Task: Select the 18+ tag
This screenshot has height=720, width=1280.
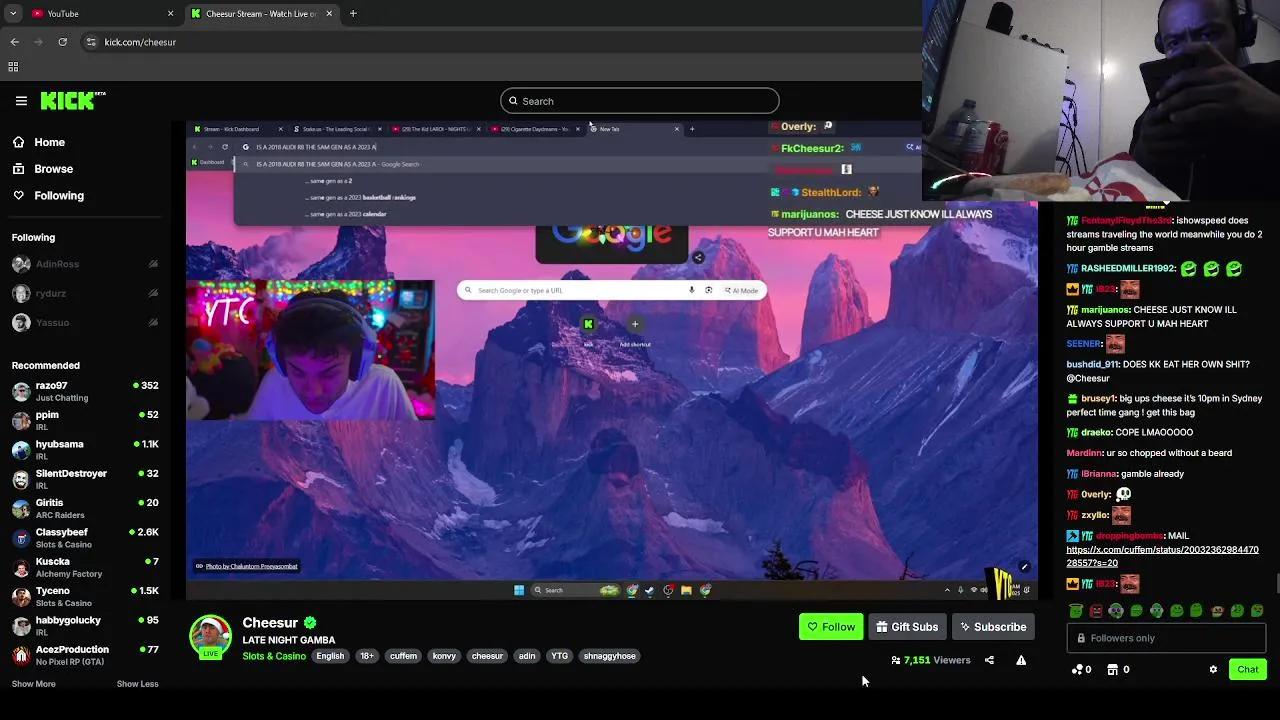Action: pos(367,656)
